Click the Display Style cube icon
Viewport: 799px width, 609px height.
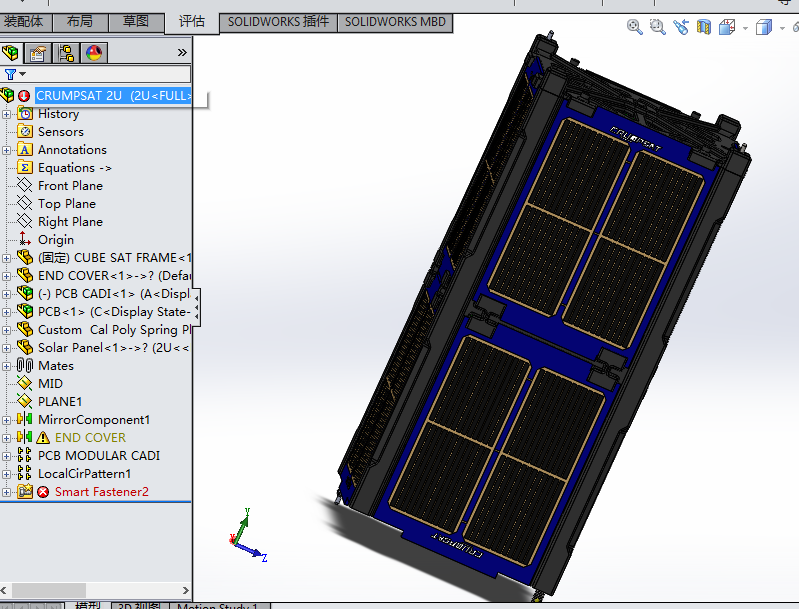click(x=764, y=27)
